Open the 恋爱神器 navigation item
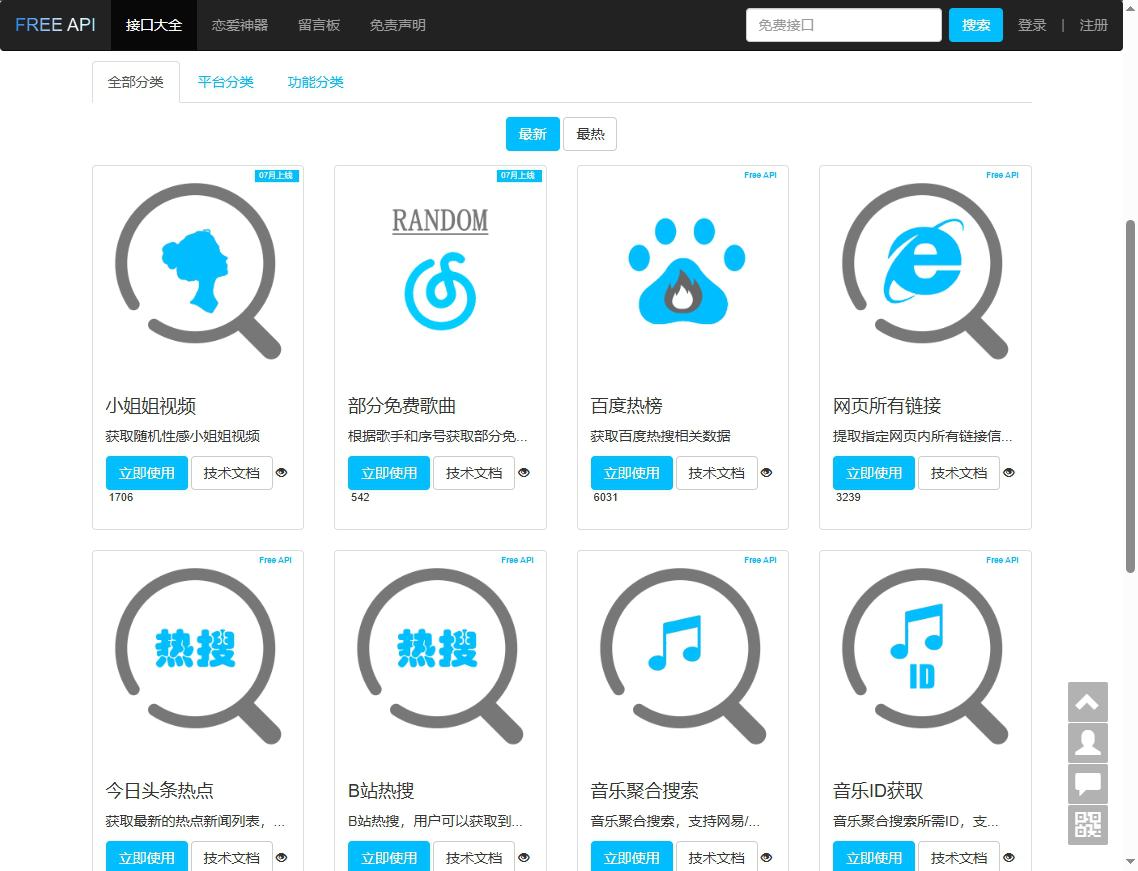The width and height of the screenshot is (1138, 871). [x=240, y=25]
